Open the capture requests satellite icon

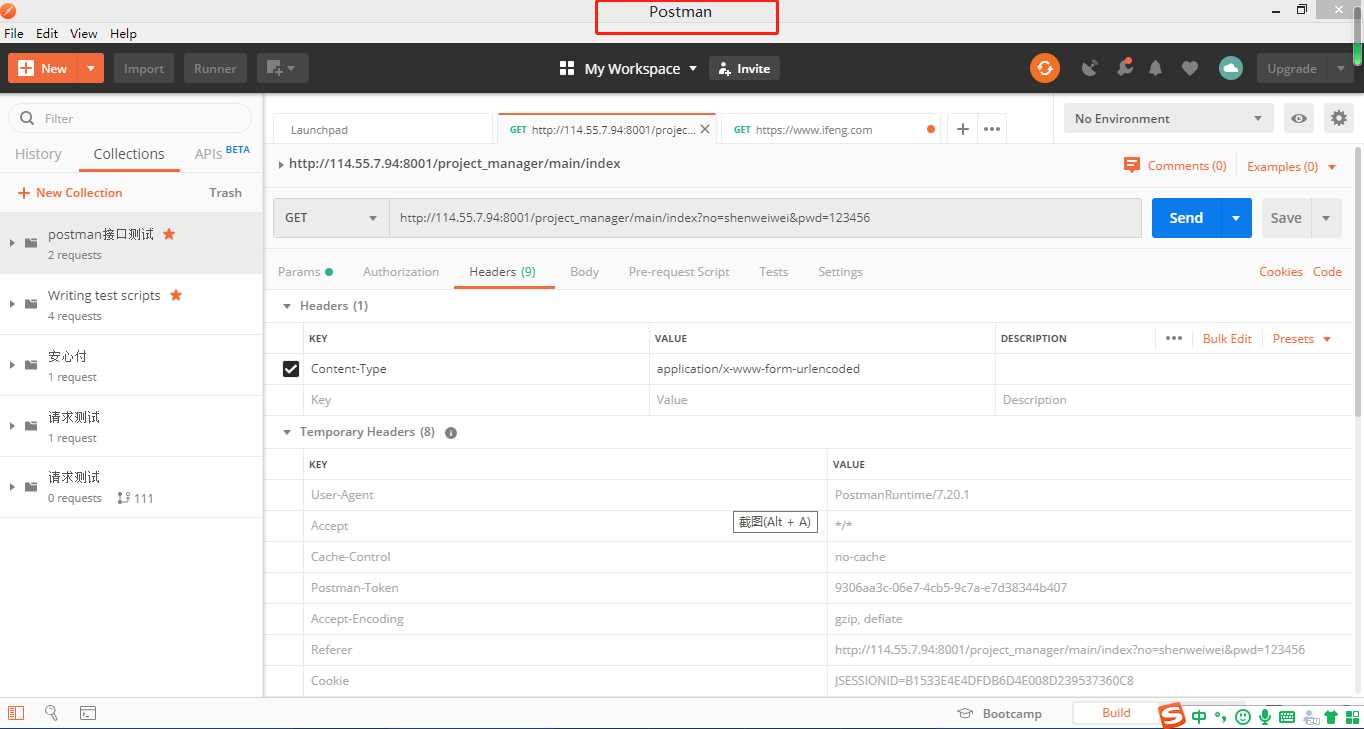(x=1090, y=68)
